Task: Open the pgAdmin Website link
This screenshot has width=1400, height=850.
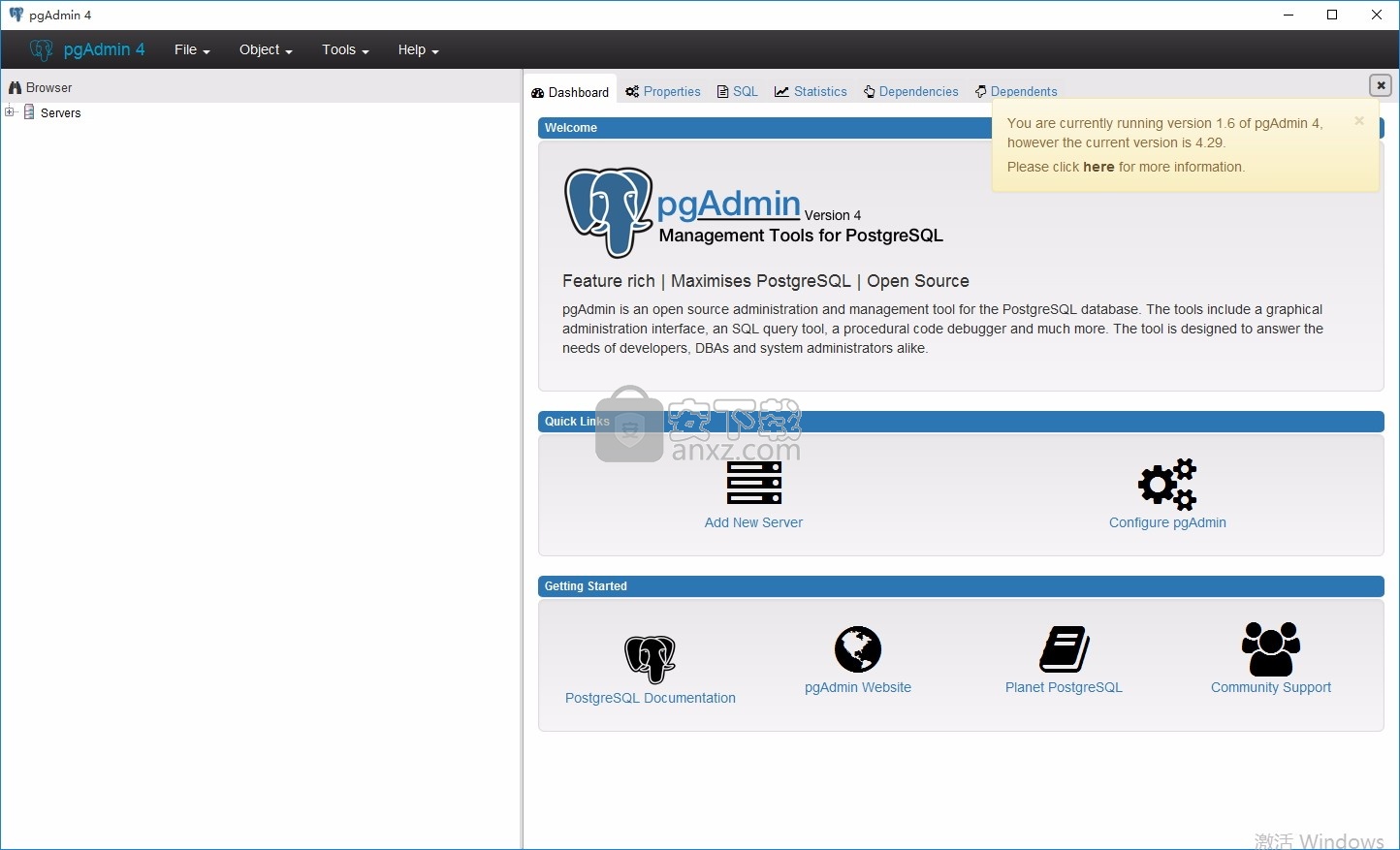Action: pyautogui.click(x=858, y=687)
